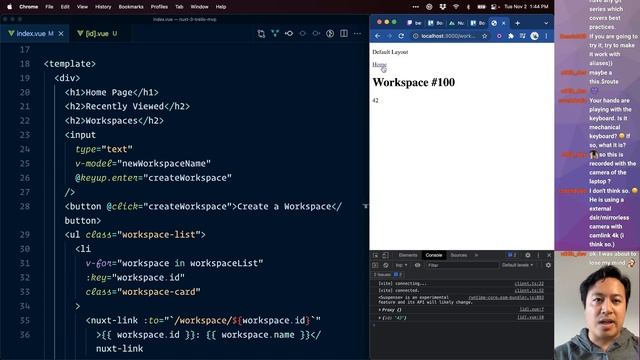Bookmark the page with star icon
The width and height of the screenshot is (640, 360).
(484, 36)
